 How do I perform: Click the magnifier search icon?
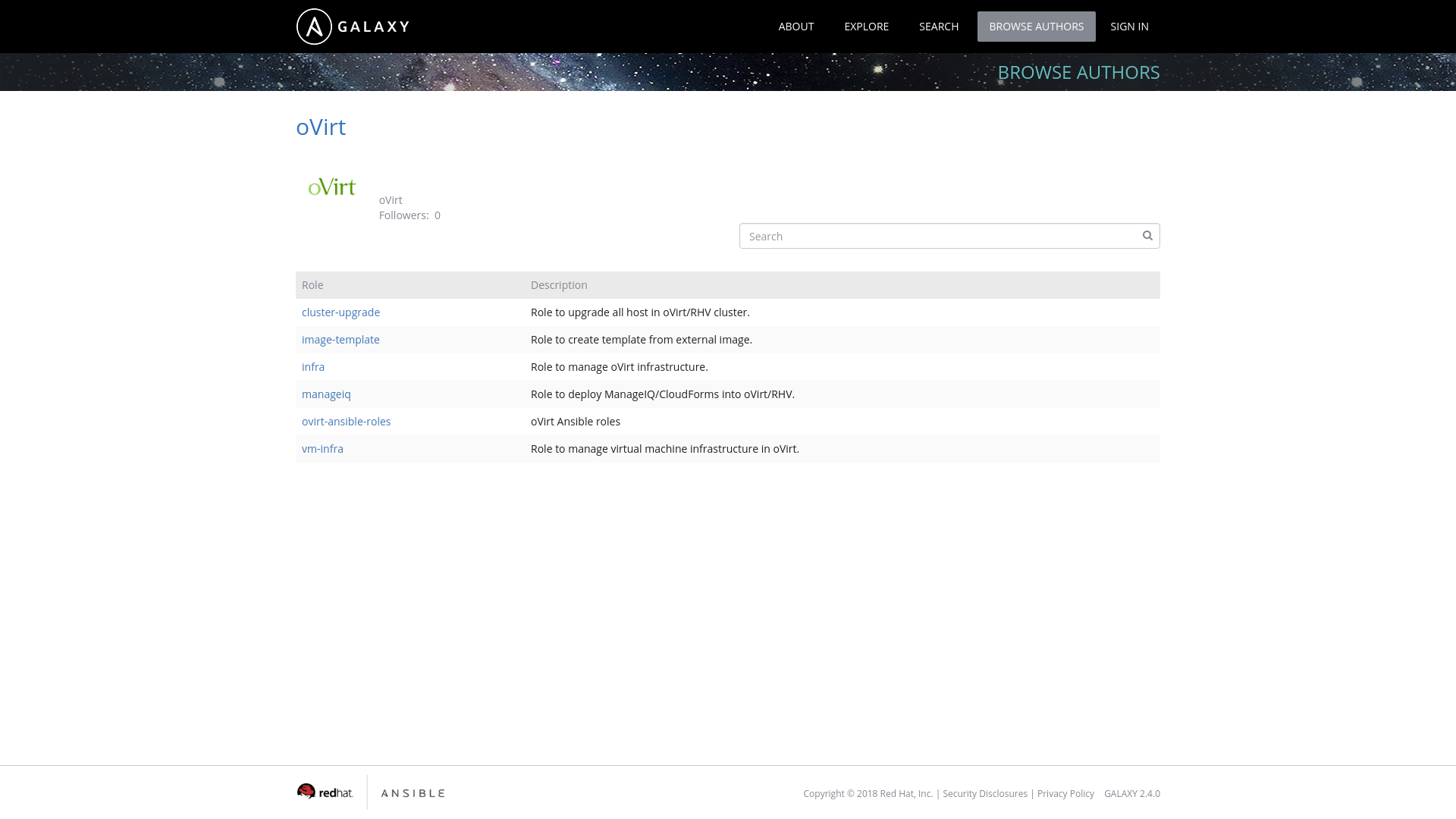(x=1147, y=236)
